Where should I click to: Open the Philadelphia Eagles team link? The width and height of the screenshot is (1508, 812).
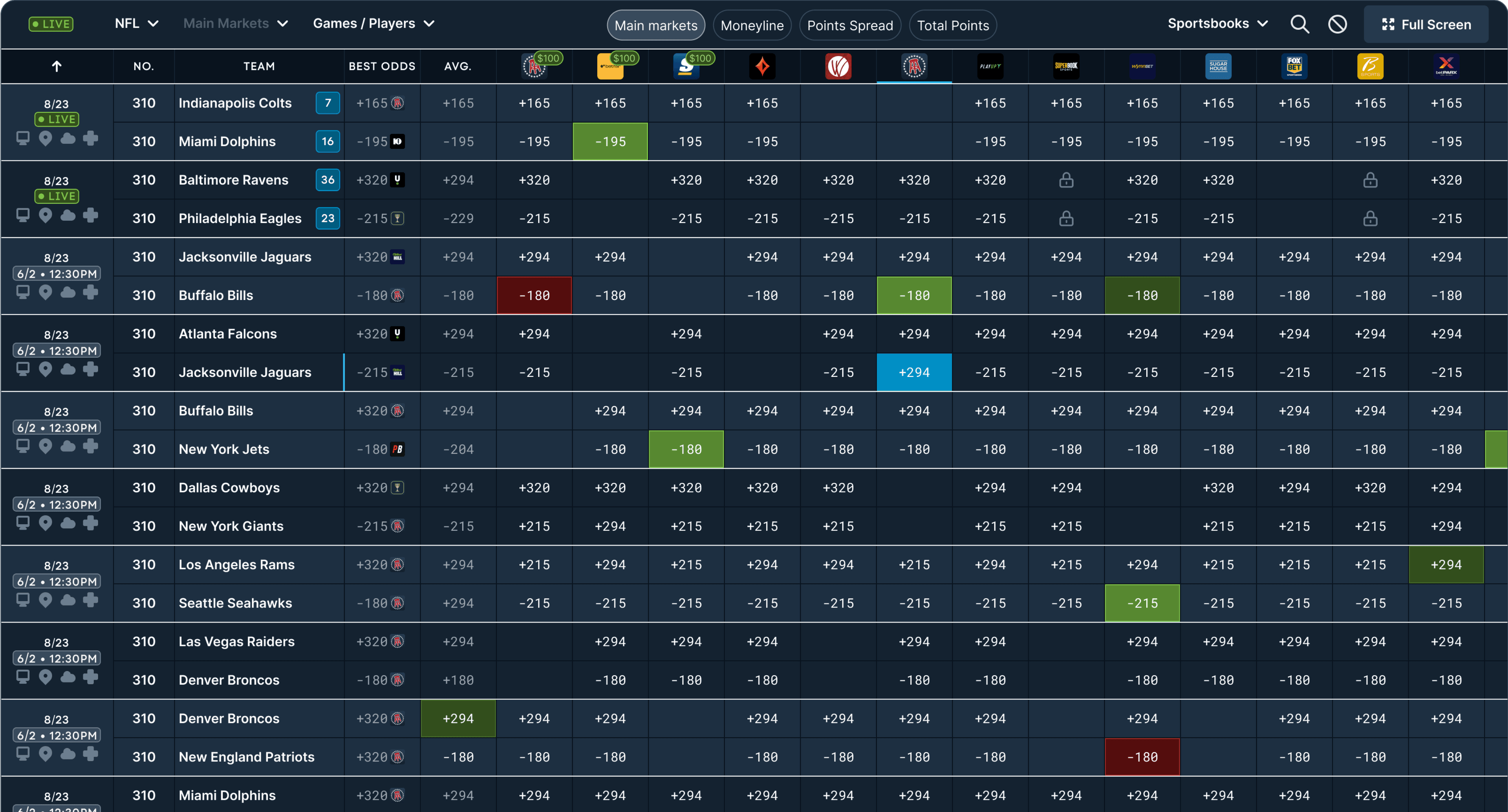click(x=240, y=218)
